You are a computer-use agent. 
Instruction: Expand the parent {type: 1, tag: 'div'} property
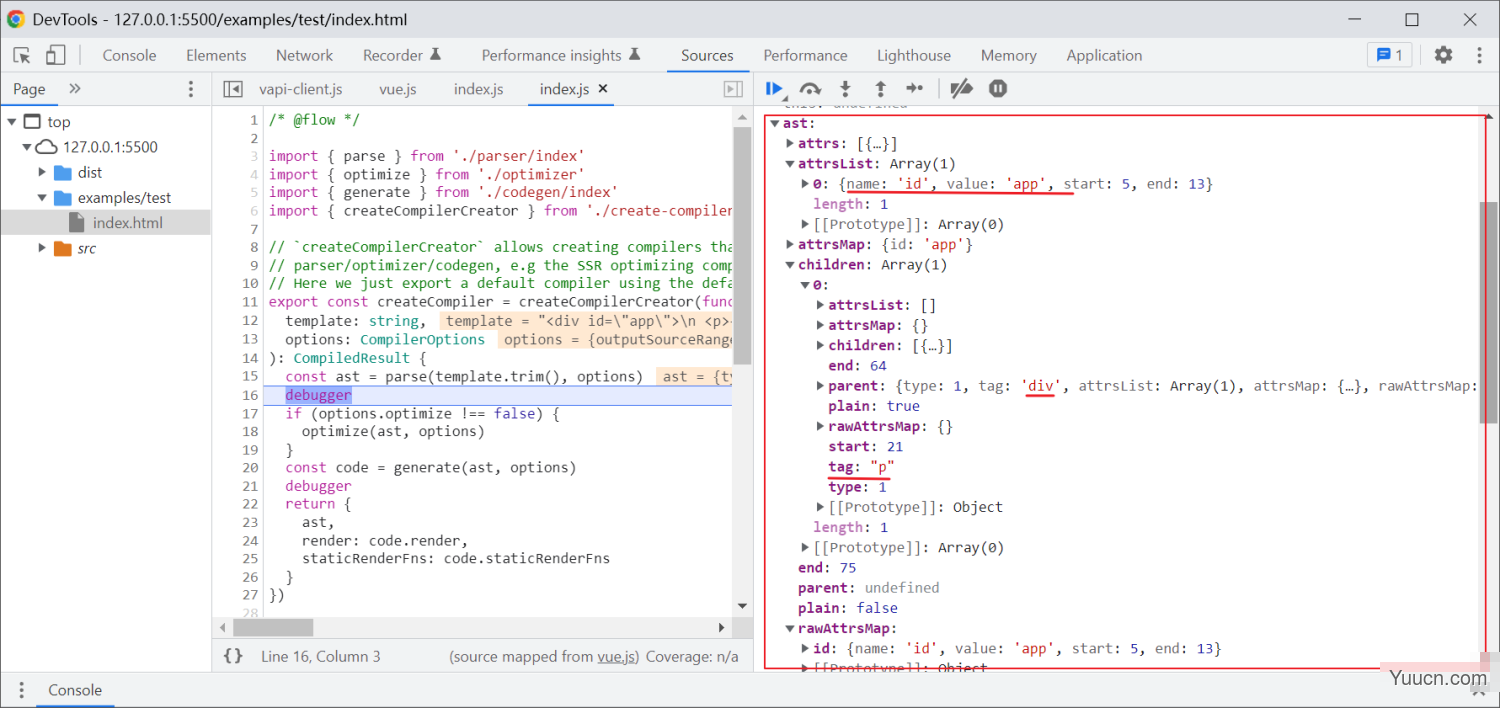[x=820, y=386]
